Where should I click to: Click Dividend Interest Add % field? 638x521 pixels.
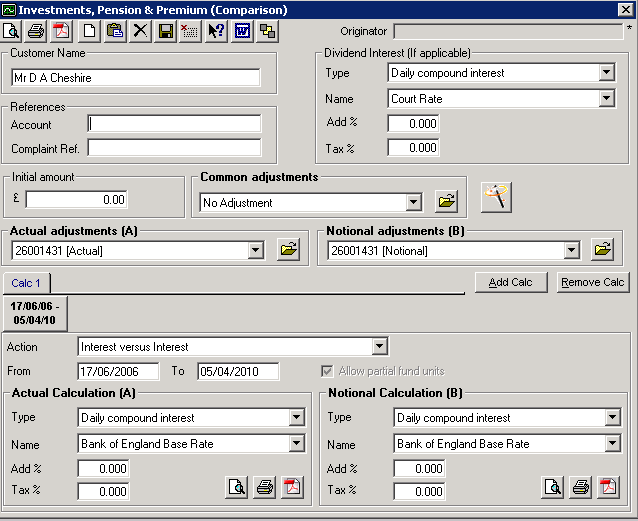coord(413,123)
